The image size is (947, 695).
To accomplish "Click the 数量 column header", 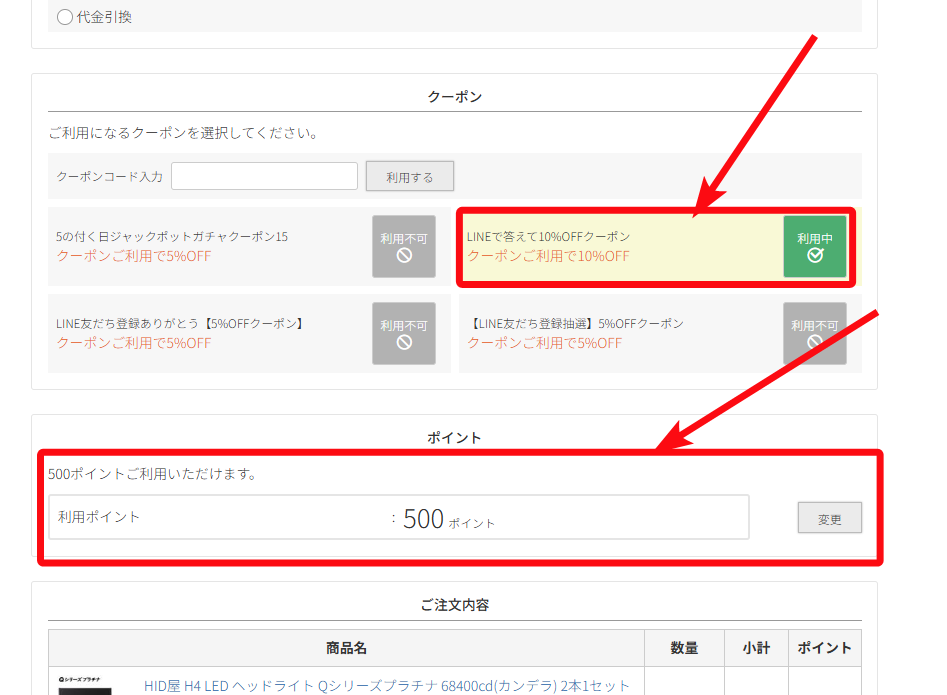I will tap(684, 648).
